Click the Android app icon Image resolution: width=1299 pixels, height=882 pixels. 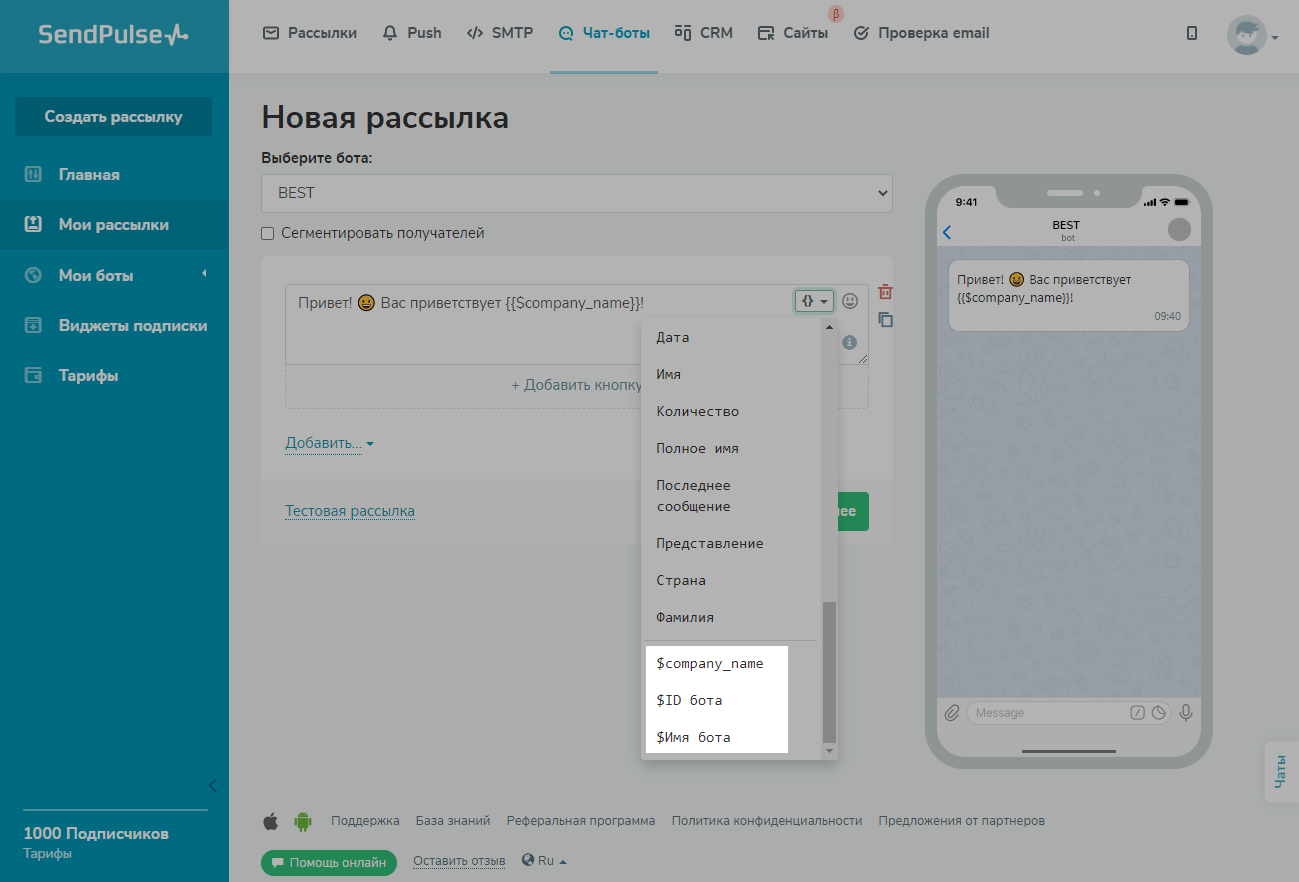coord(302,821)
